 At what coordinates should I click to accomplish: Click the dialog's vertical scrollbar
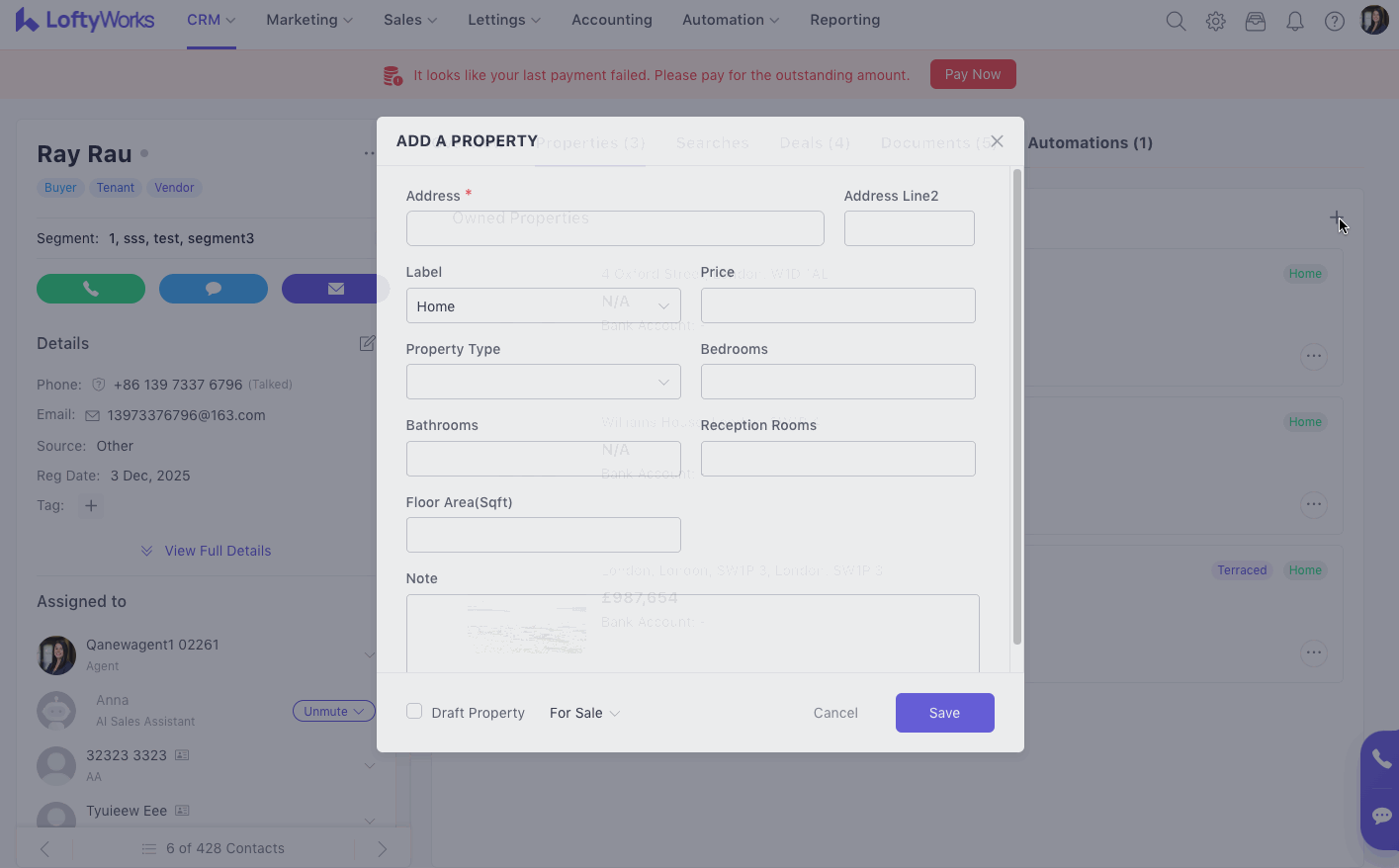click(1017, 407)
